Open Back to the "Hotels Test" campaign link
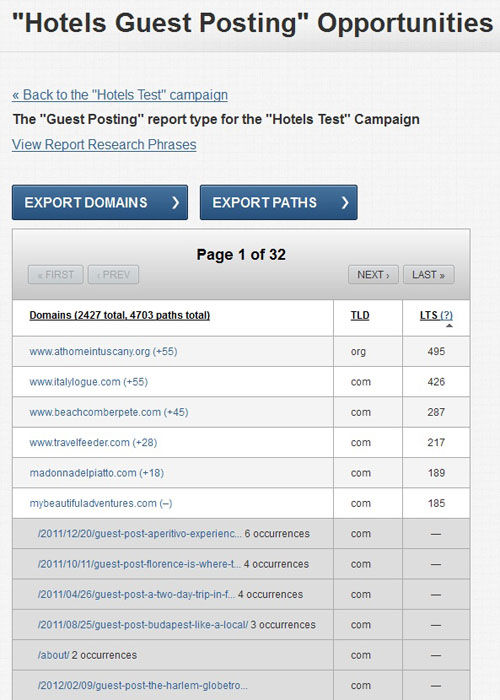The width and height of the screenshot is (500, 700). coord(120,95)
